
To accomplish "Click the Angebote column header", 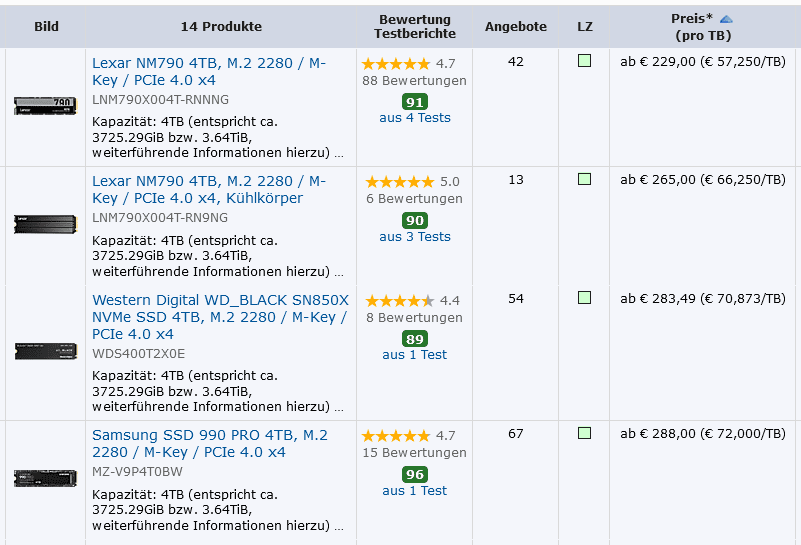I will (515, 27).
